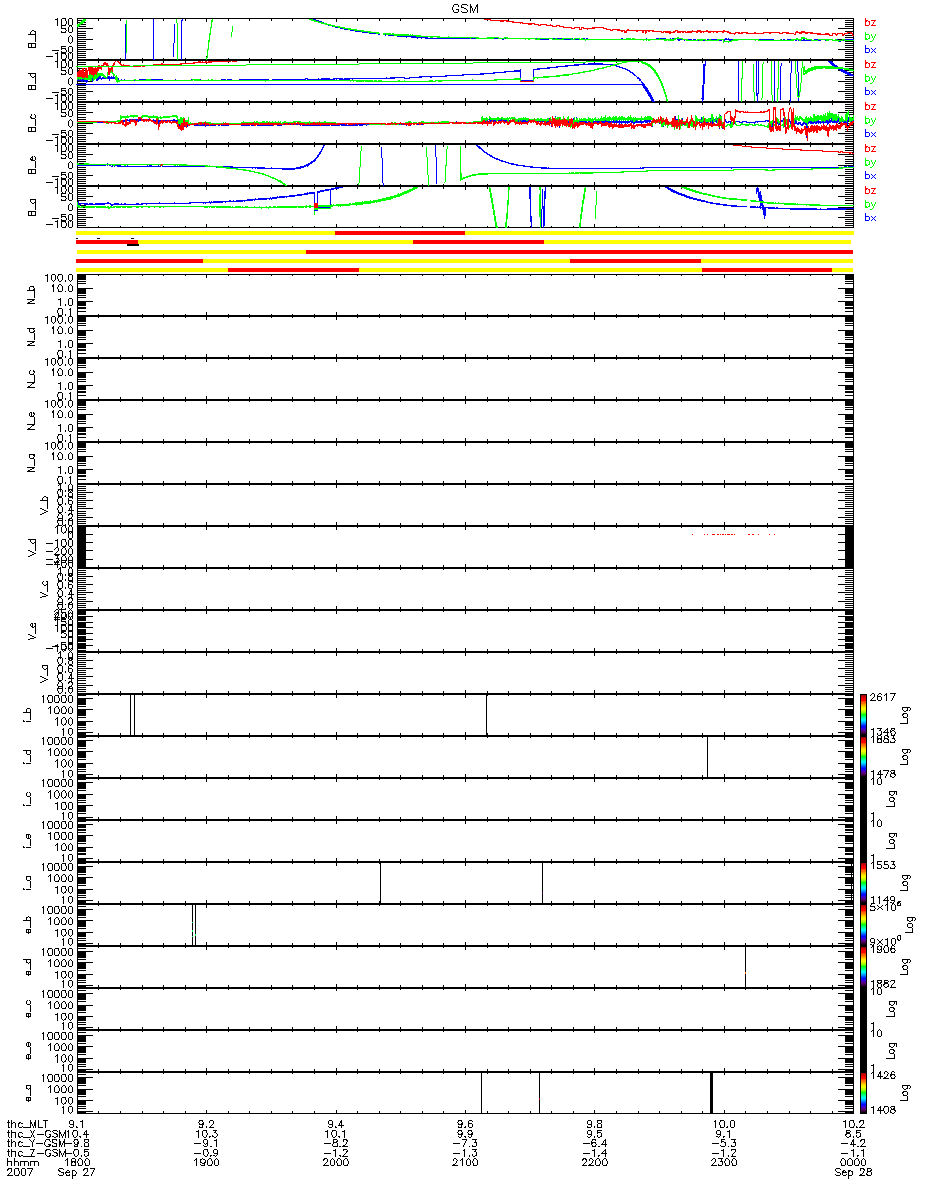The image size is (930, 1200).
Task: Select the V_d velocity panel label
Action: 30,546
